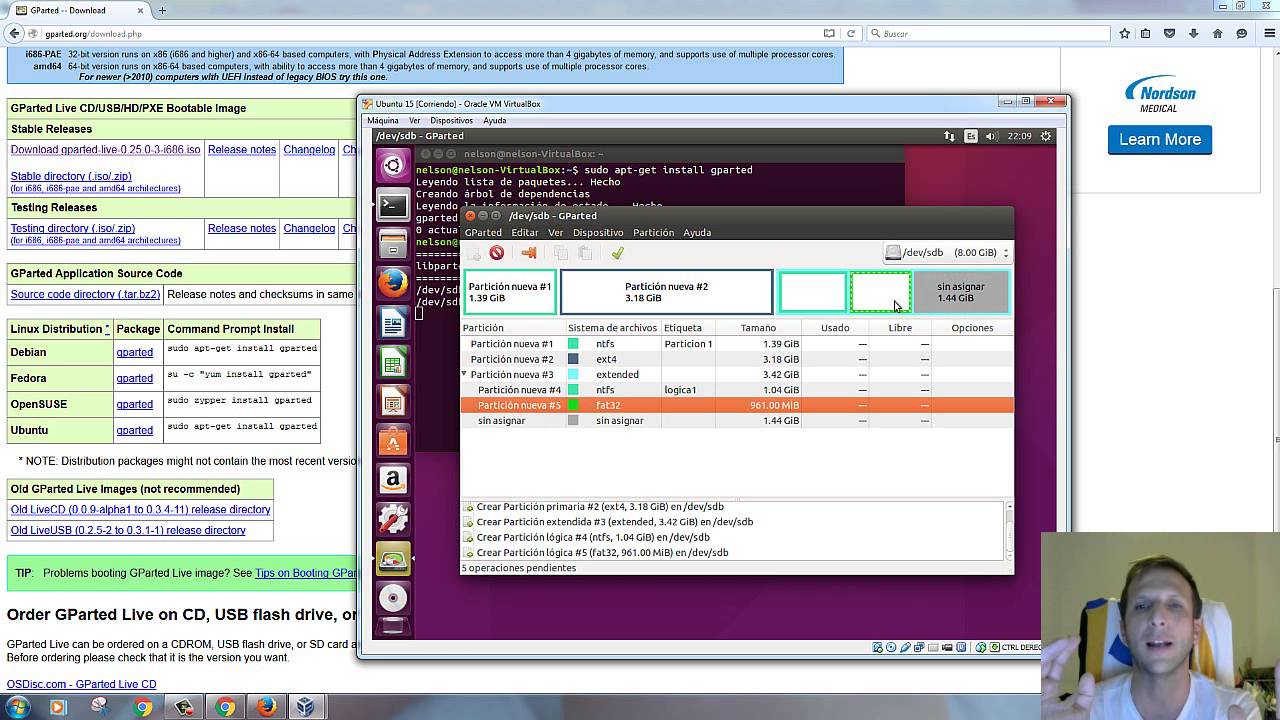Open the Ver menu in GParted

[555, 232]
